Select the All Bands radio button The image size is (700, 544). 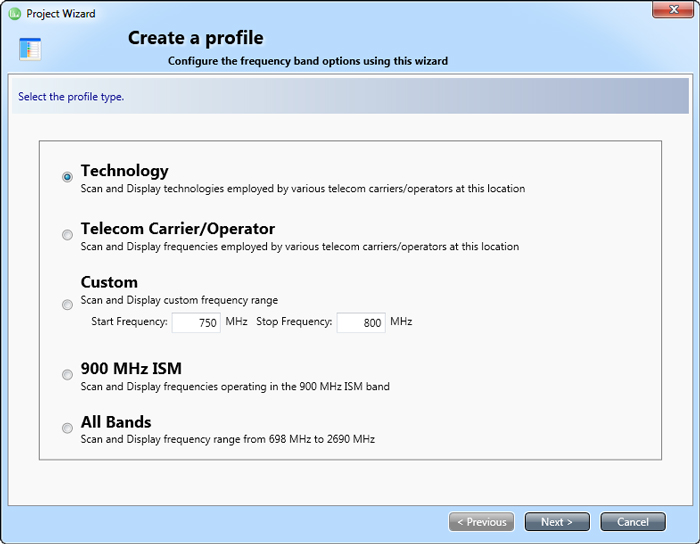coord(67,428)
